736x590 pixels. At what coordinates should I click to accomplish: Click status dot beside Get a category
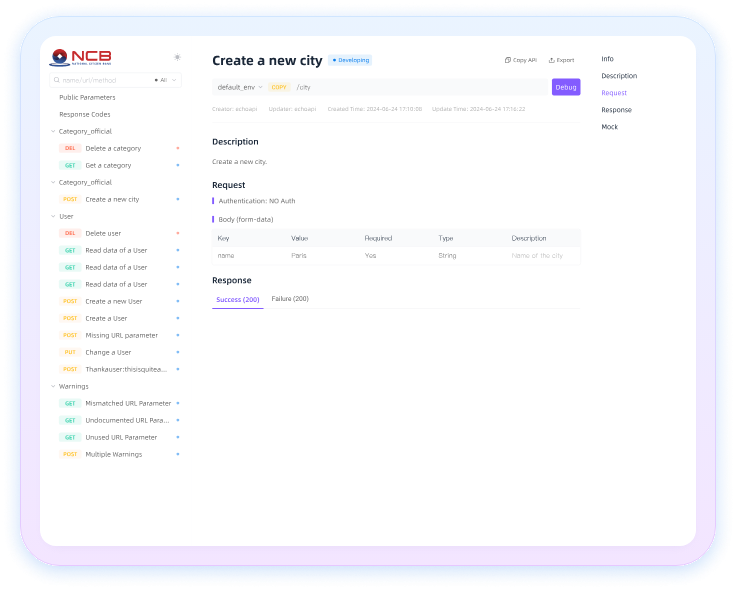[178, 165]
